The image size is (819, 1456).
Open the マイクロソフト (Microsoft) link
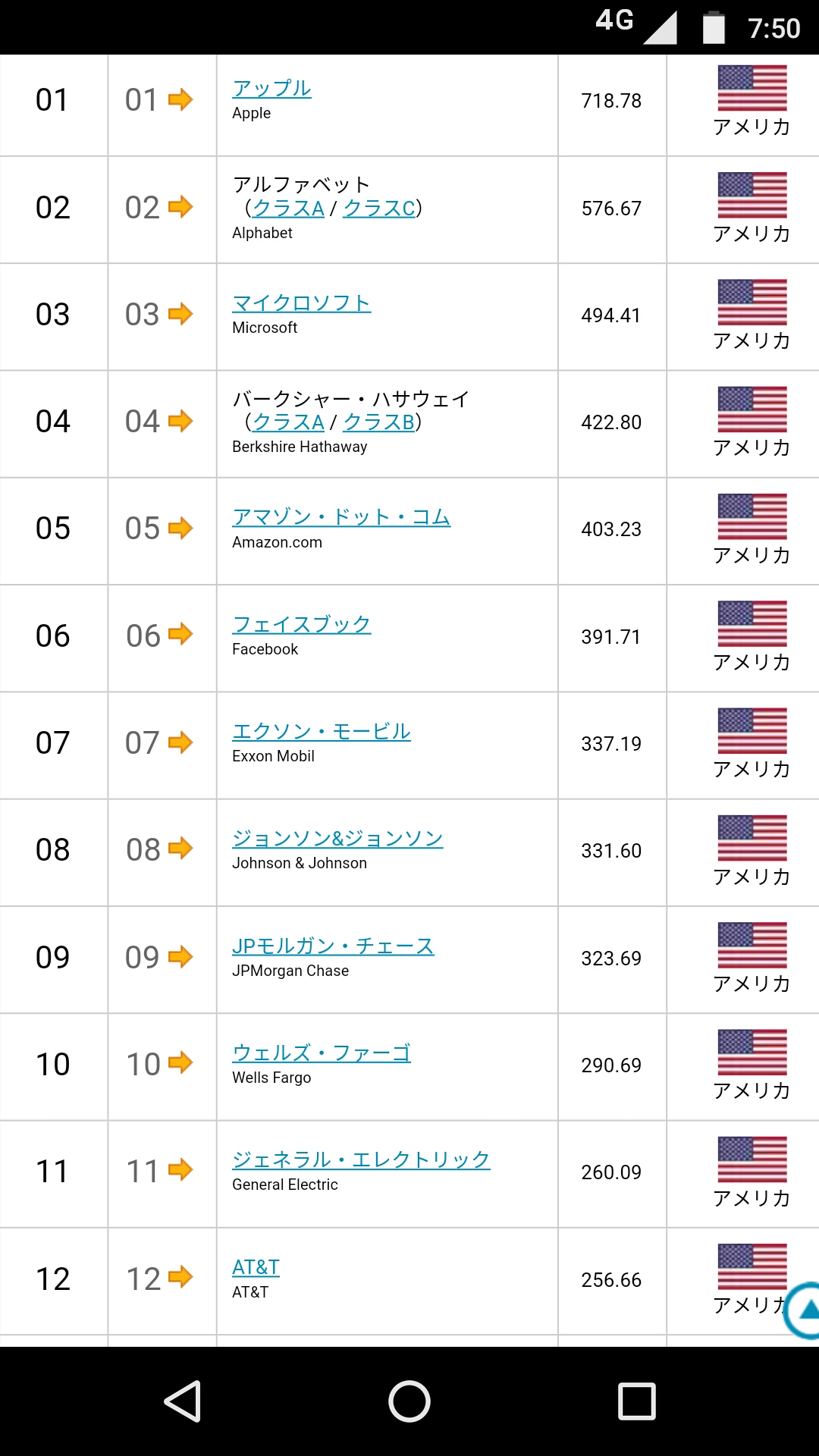point(302,303)
